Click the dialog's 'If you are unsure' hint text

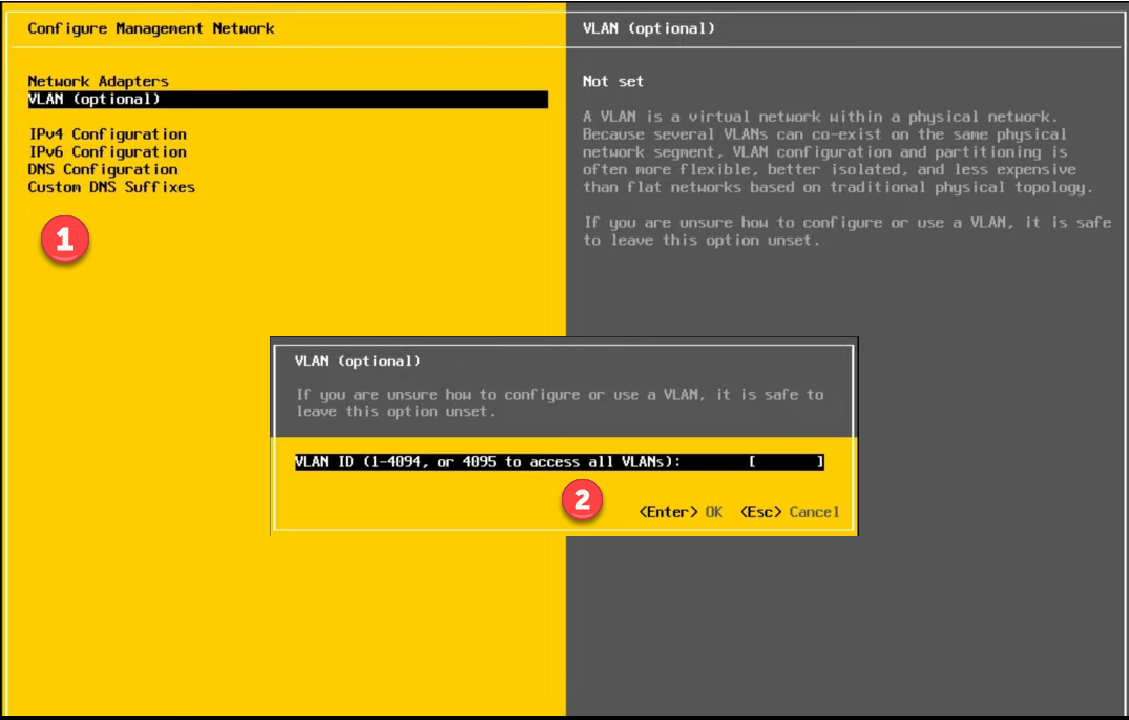(559, 403)
